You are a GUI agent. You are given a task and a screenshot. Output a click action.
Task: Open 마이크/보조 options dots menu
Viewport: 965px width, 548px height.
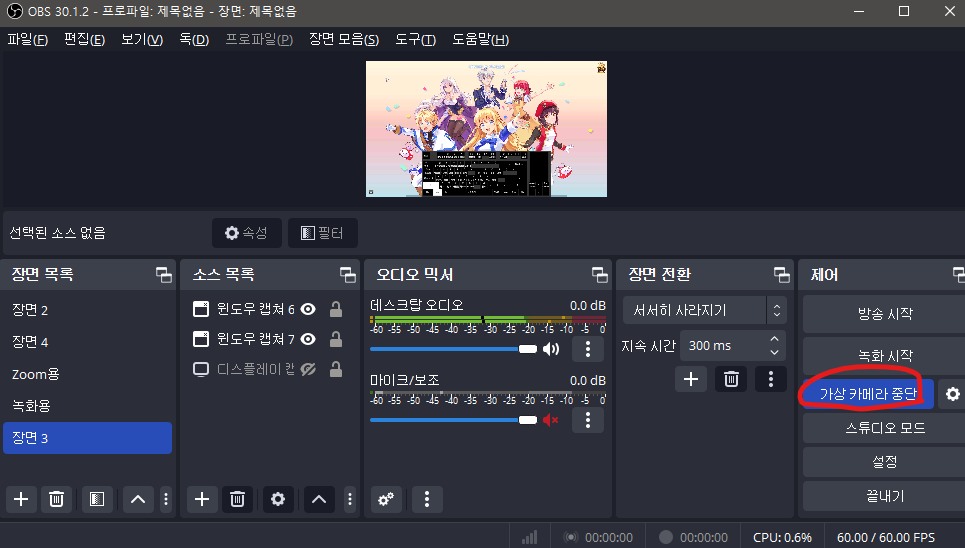tap(588, 420)
